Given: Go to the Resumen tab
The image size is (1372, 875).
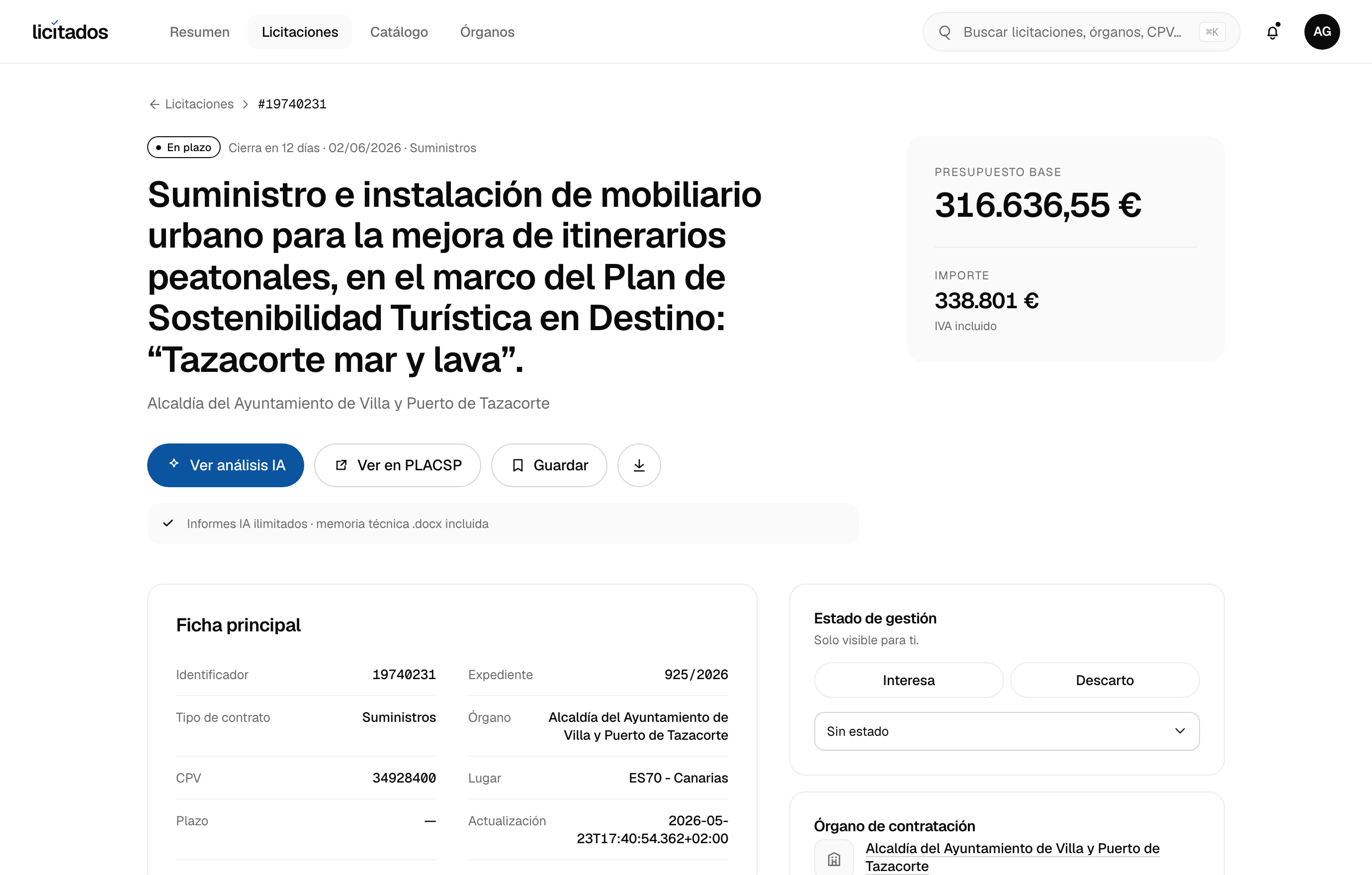Looking at the screenshot, I should click(199, 32).
